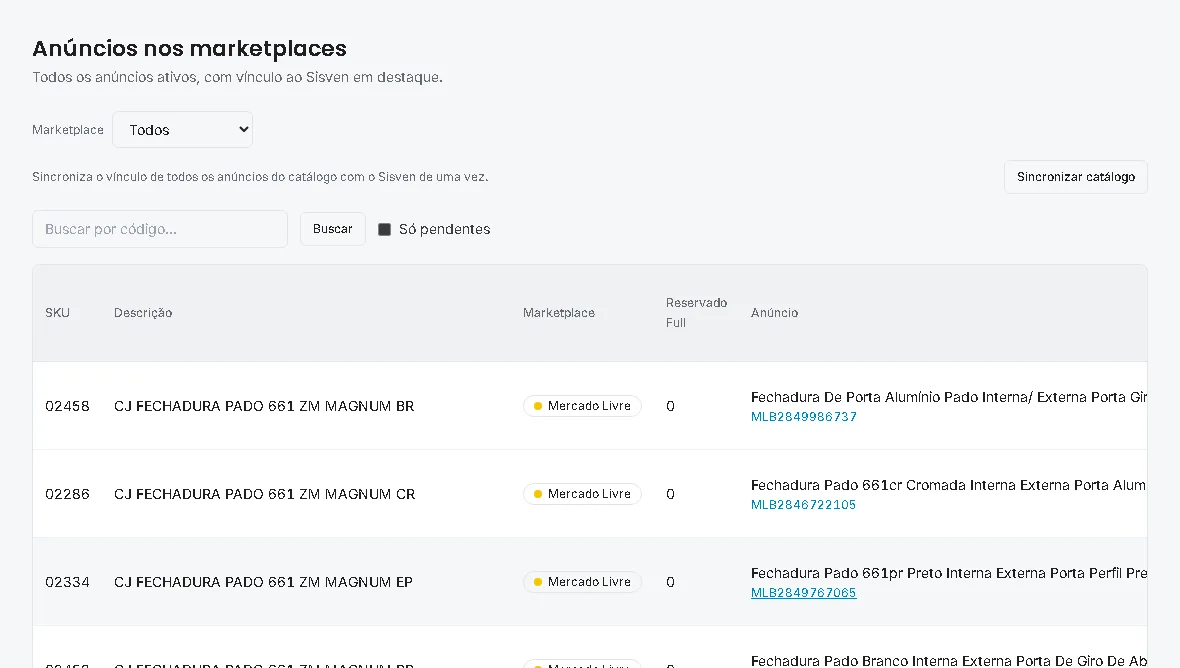
Task: Enable the Só pendentes checkbox
Action: [385, 229]
